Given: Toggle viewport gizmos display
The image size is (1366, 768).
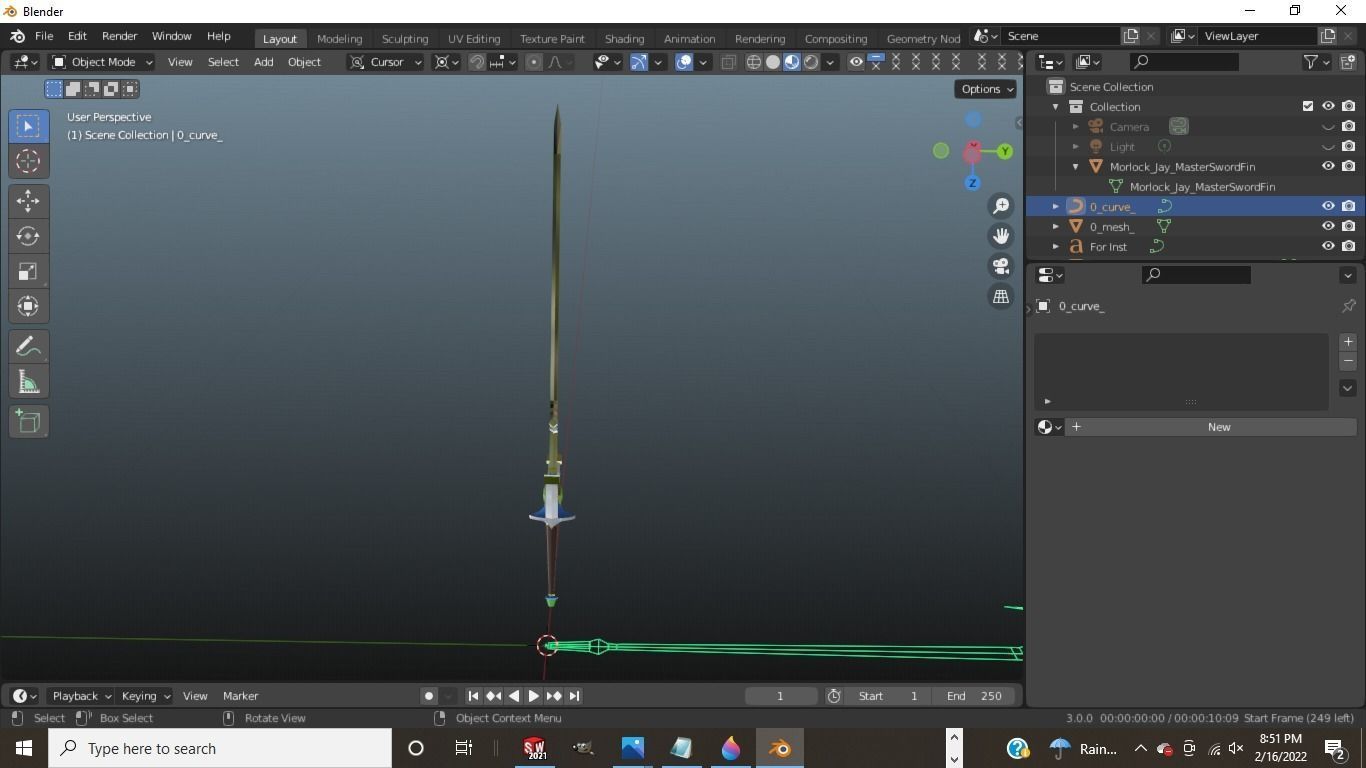Looking at the screenshot, I should coord(639,62).
